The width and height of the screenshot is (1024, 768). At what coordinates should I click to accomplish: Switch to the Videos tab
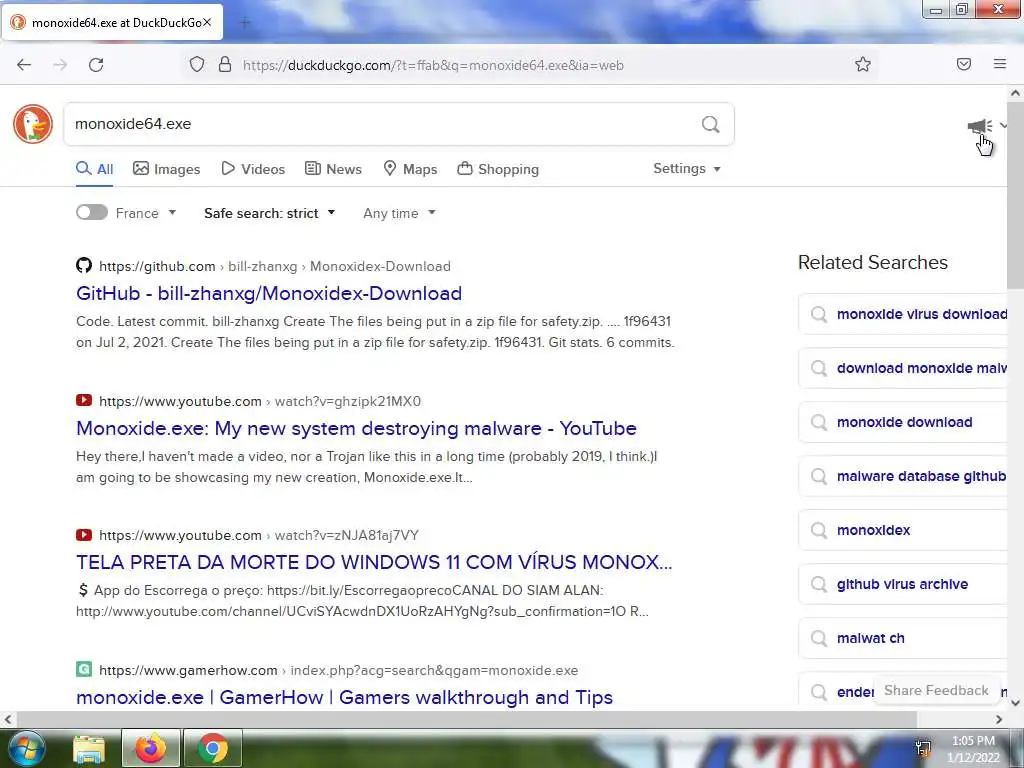coord(253,169)
